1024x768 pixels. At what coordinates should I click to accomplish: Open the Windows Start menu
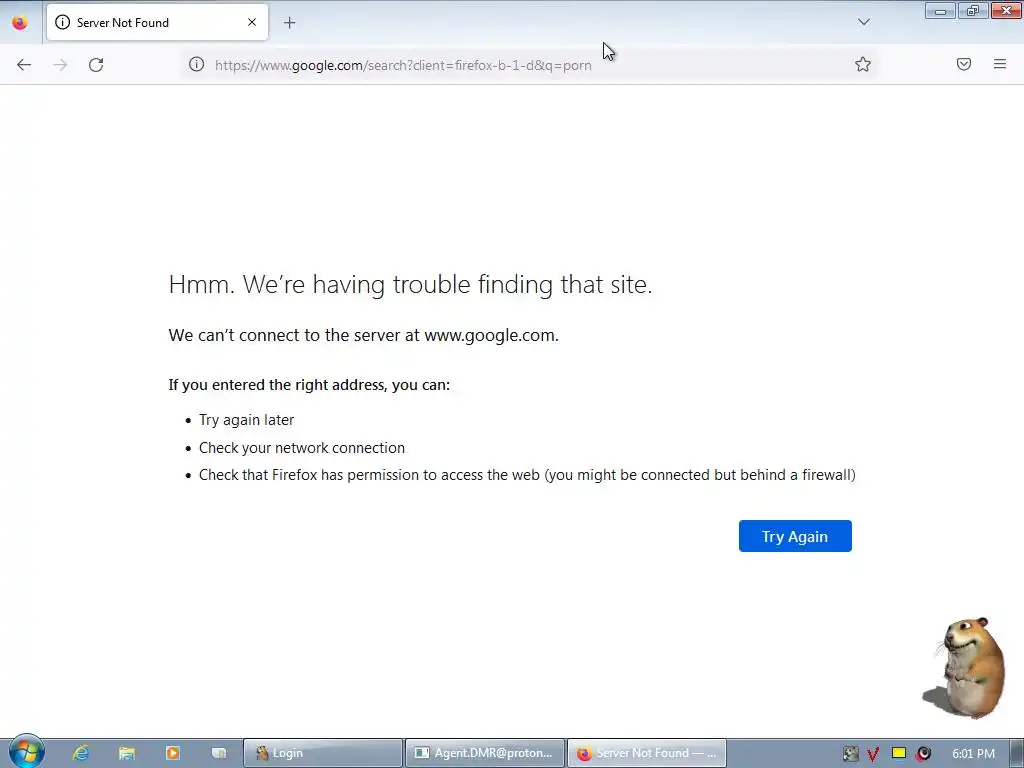(26, 752)
